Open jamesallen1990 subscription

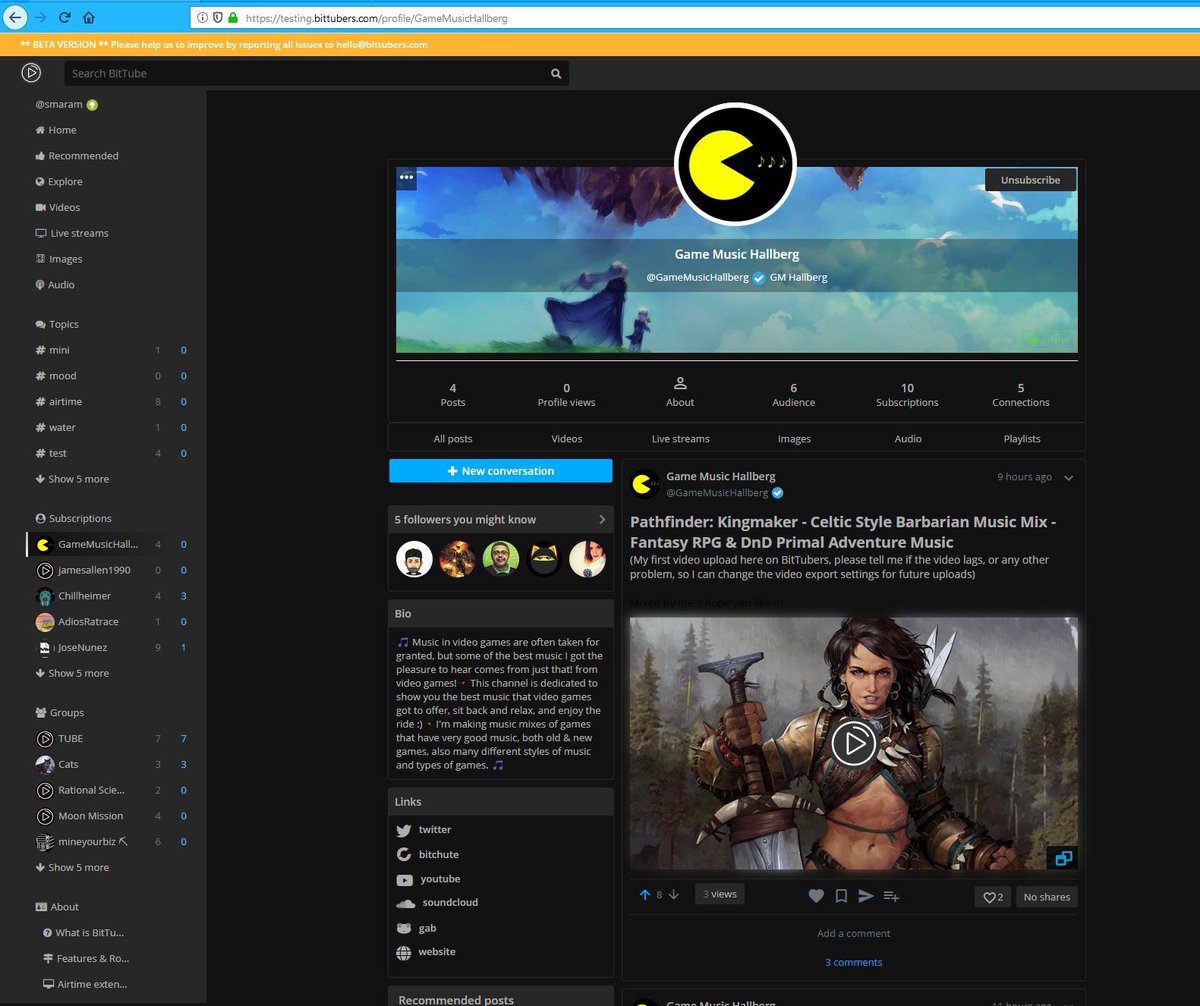tap(83, 570)
